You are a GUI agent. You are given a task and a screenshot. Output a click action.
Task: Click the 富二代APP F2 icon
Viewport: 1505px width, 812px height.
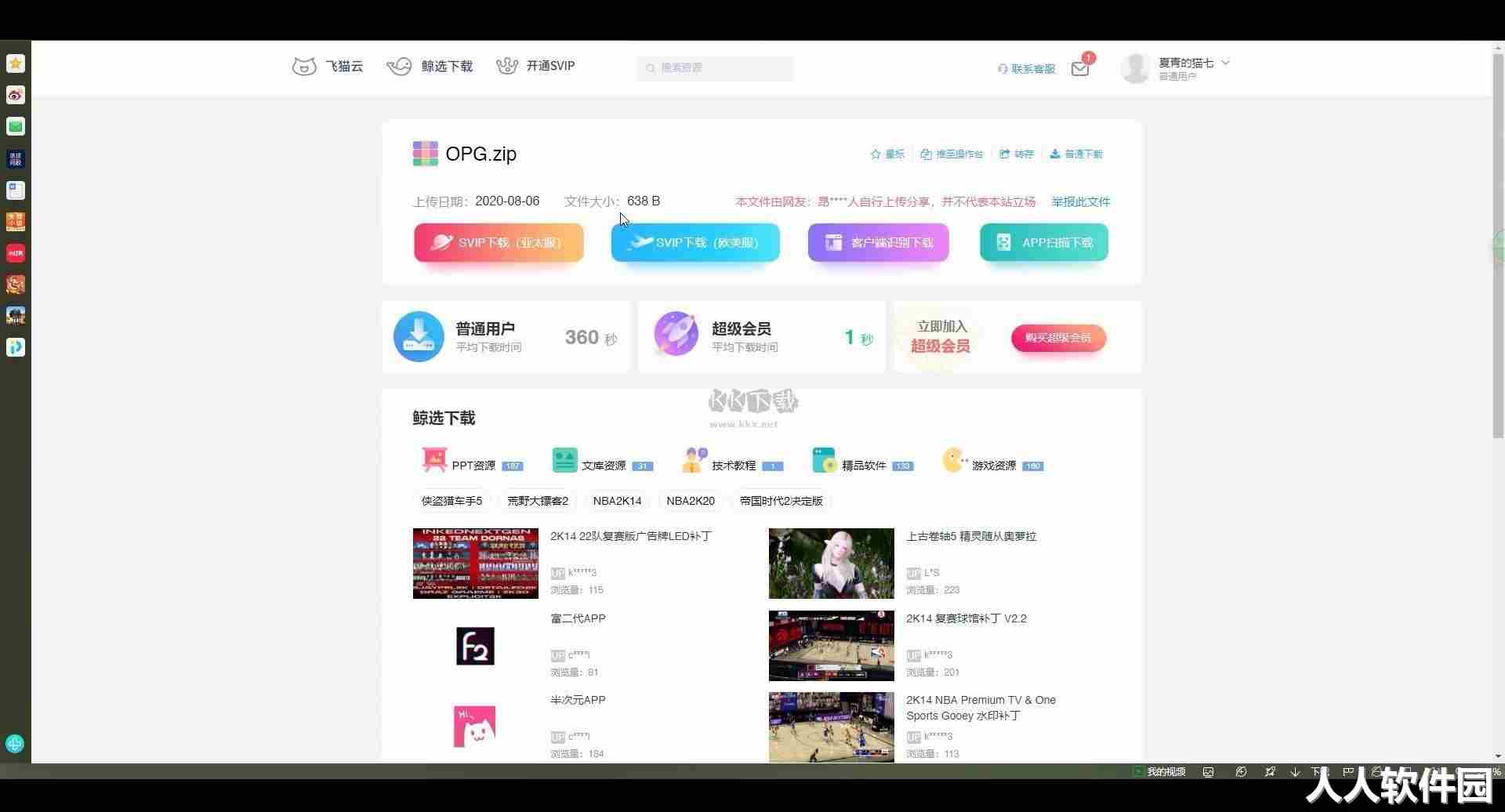(x=476, y=646)
